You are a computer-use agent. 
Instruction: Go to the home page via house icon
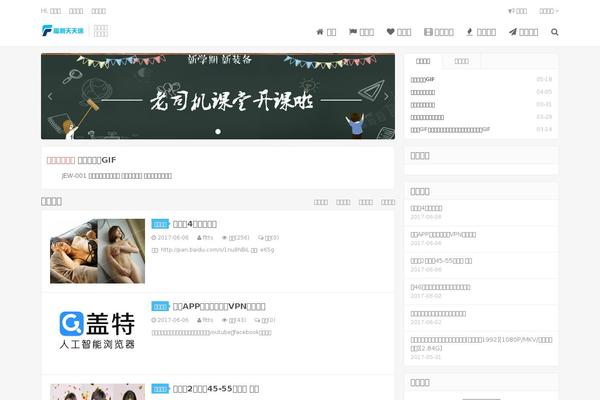click(326, 32)
